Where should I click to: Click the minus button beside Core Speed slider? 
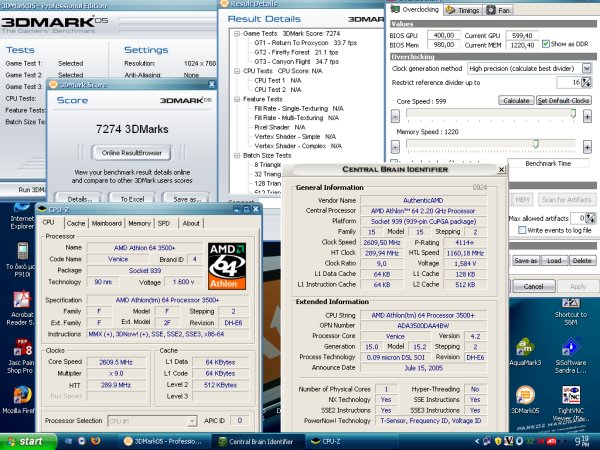coord(395,116)
